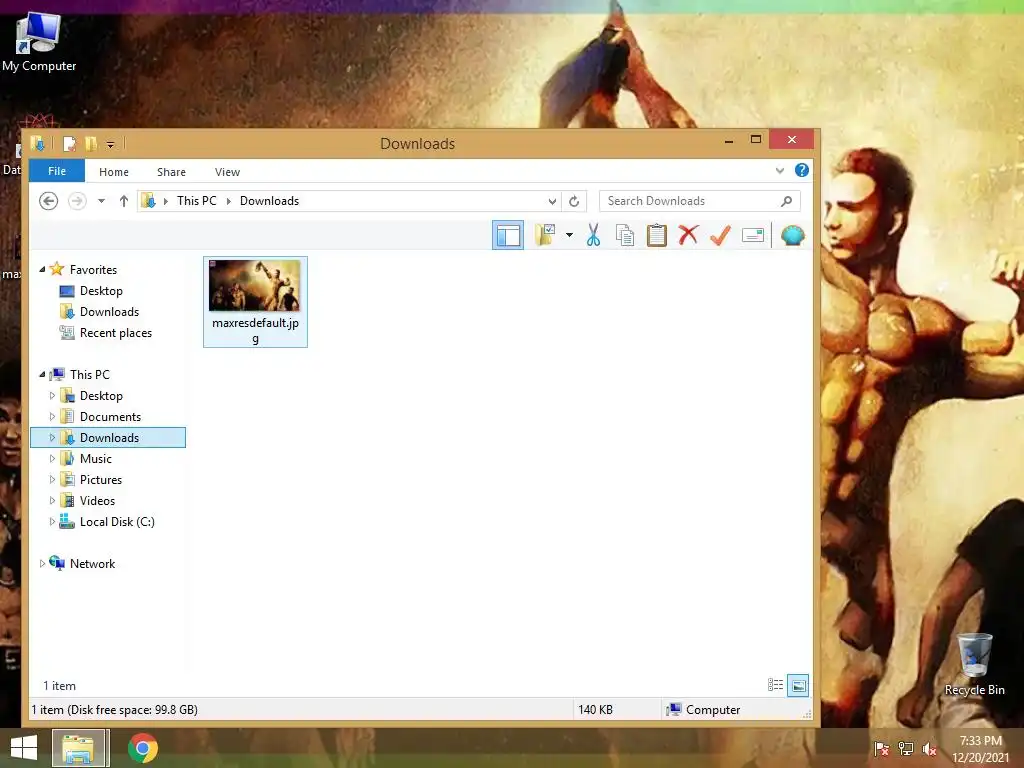Click the muted volume tray icon
Screen dimensions: 1024x768
(x=930, y=749)
